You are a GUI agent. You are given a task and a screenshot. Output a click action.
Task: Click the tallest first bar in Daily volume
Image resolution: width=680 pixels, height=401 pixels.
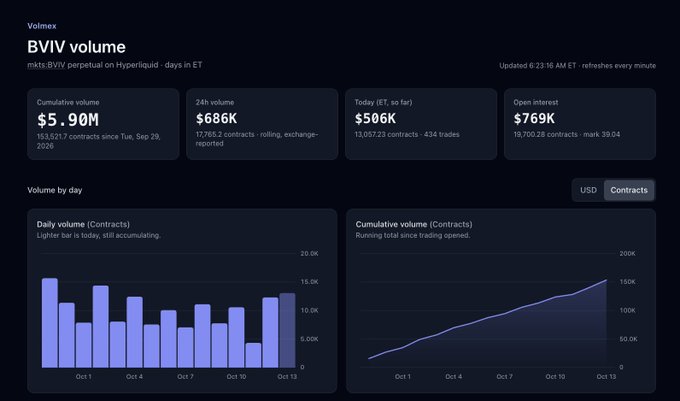[x=49, y=323]
